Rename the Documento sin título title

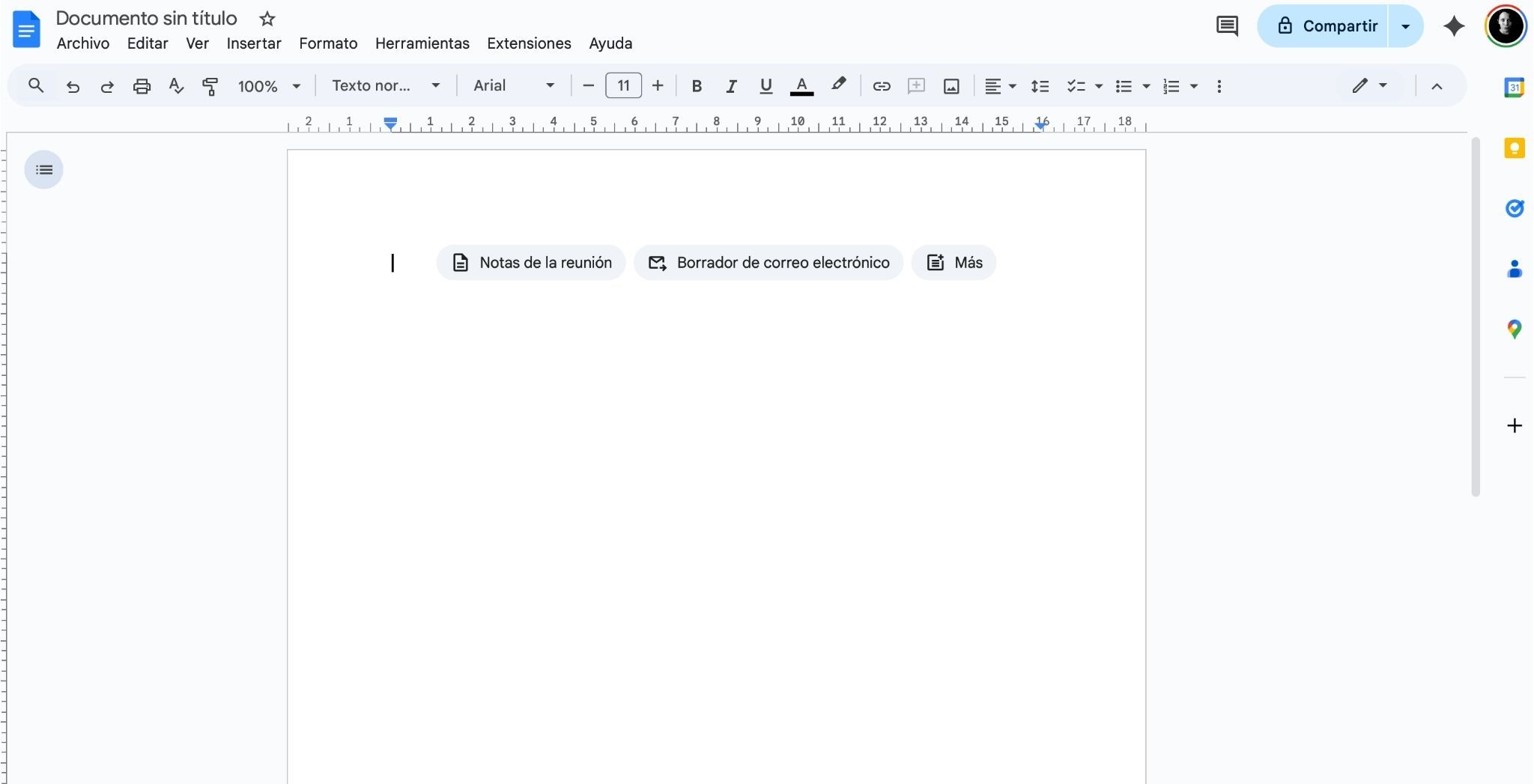(146, 19)
